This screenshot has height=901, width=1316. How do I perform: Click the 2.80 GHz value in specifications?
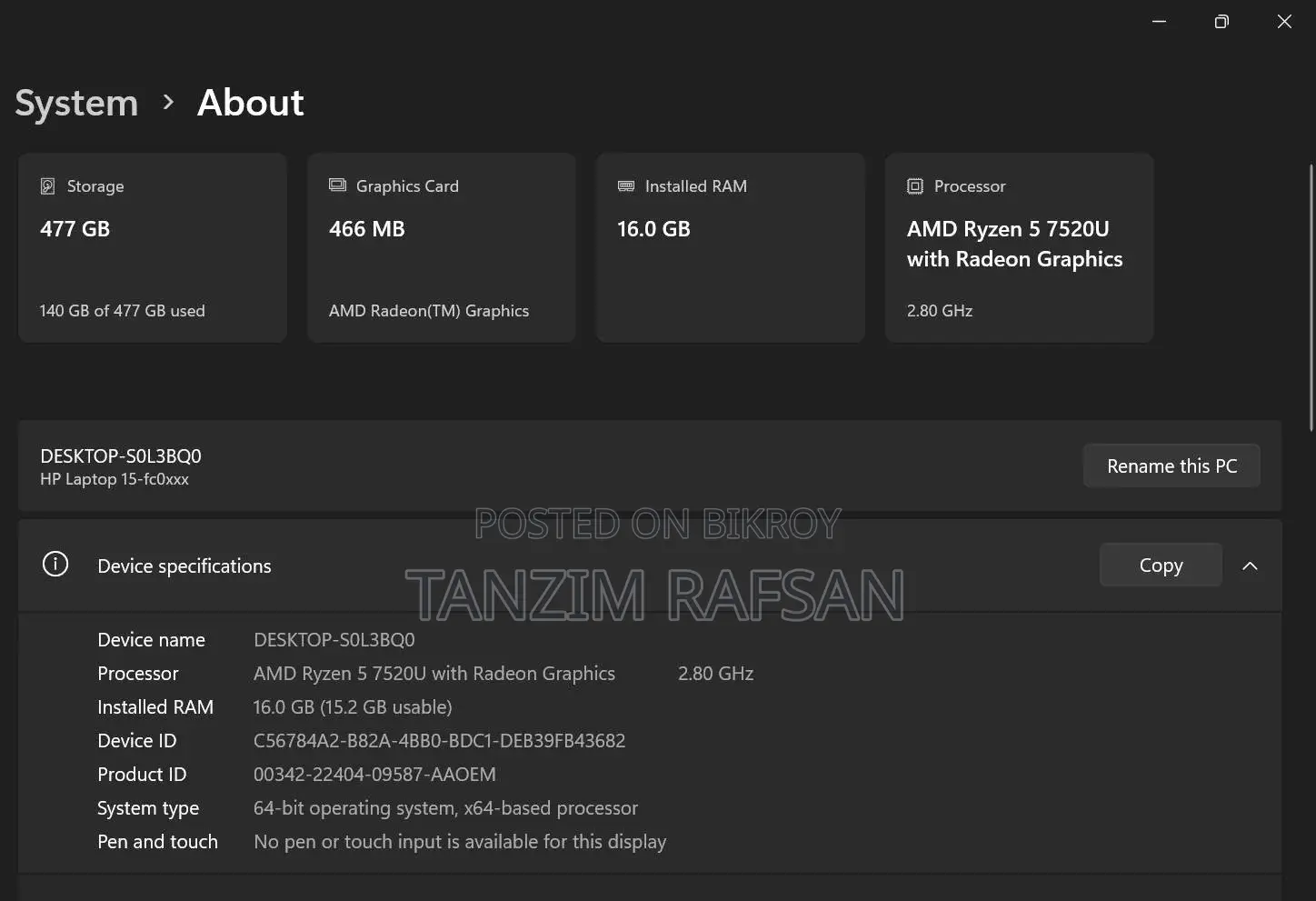pos(715,674)
